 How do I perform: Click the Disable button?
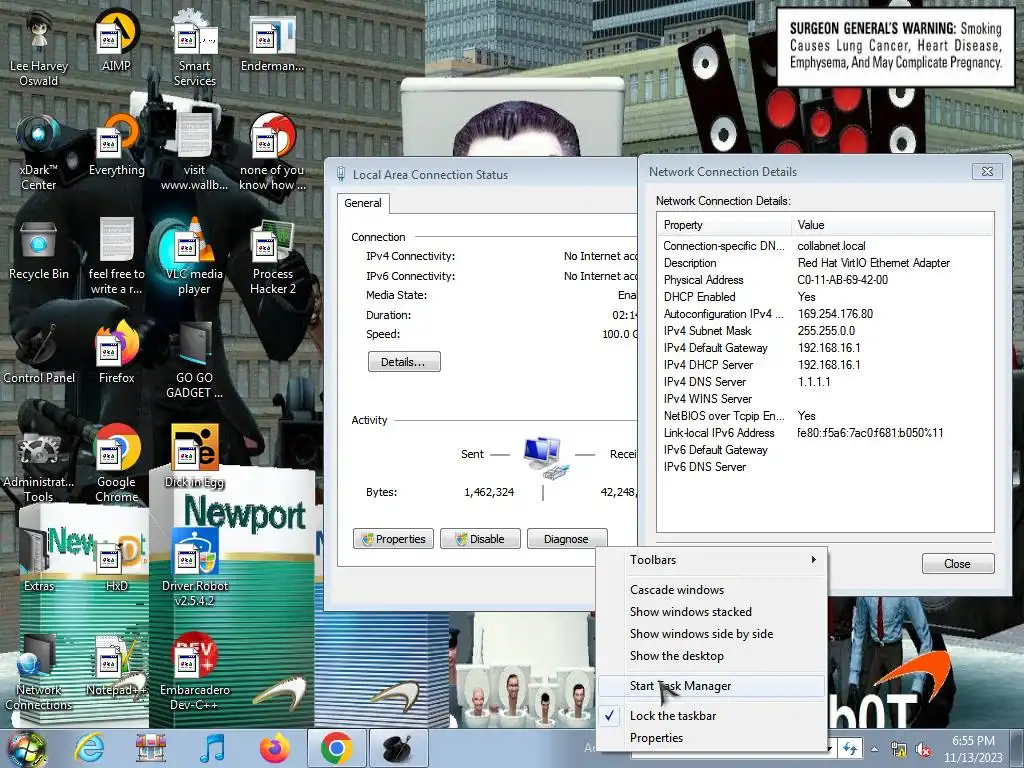point(480,539)
